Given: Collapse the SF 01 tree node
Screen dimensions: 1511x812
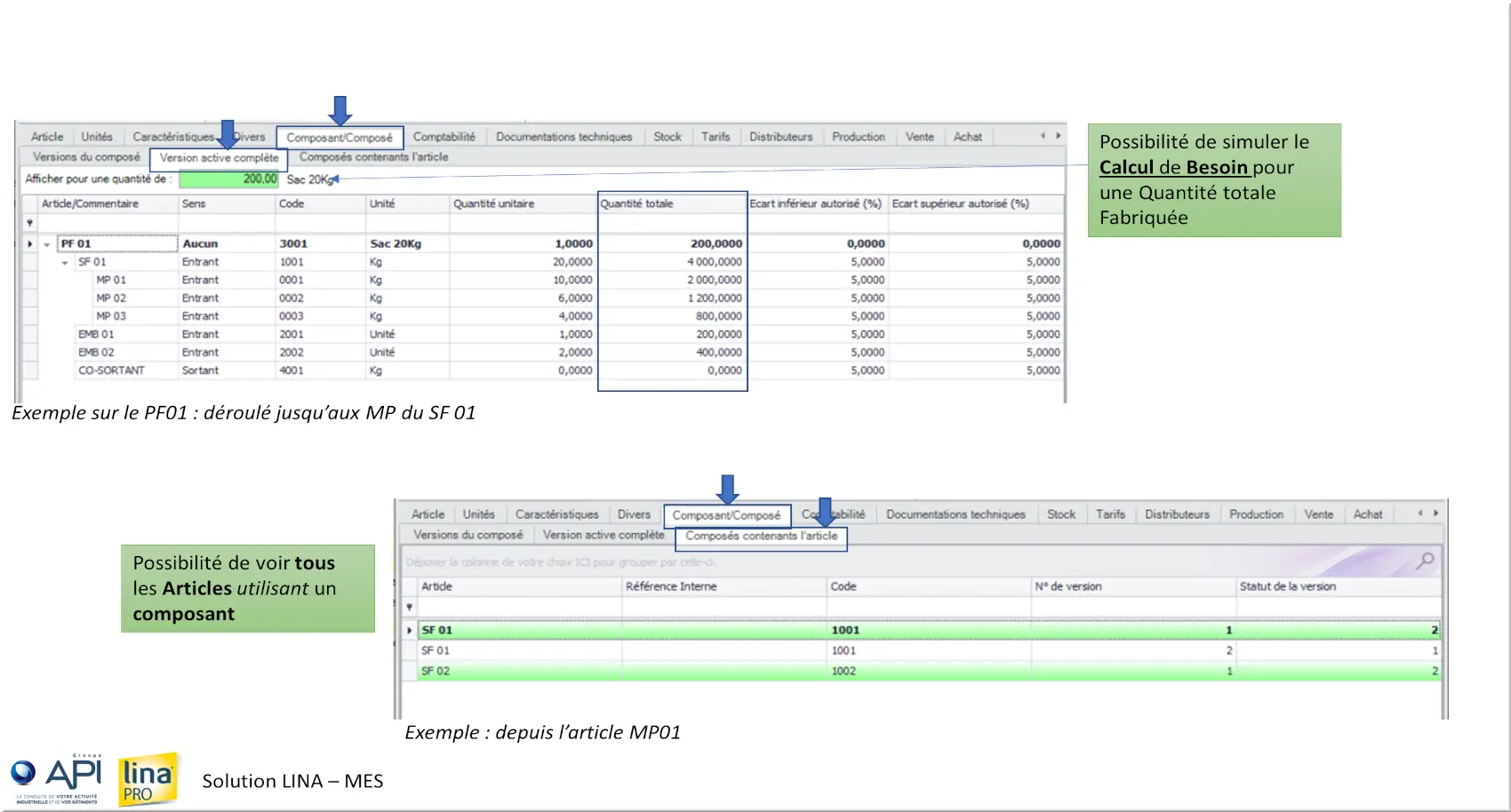Looking at the screenshot, I should click(x=65, y=263).
